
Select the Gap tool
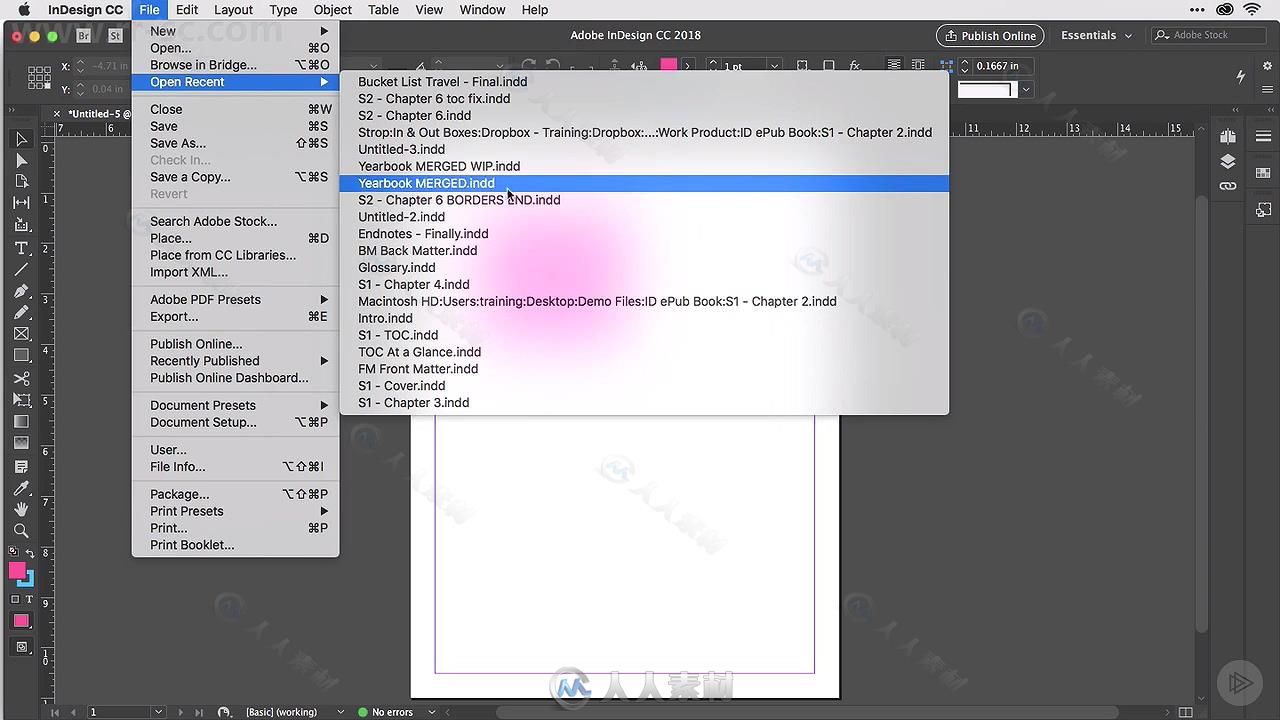(x=21, y=203)
